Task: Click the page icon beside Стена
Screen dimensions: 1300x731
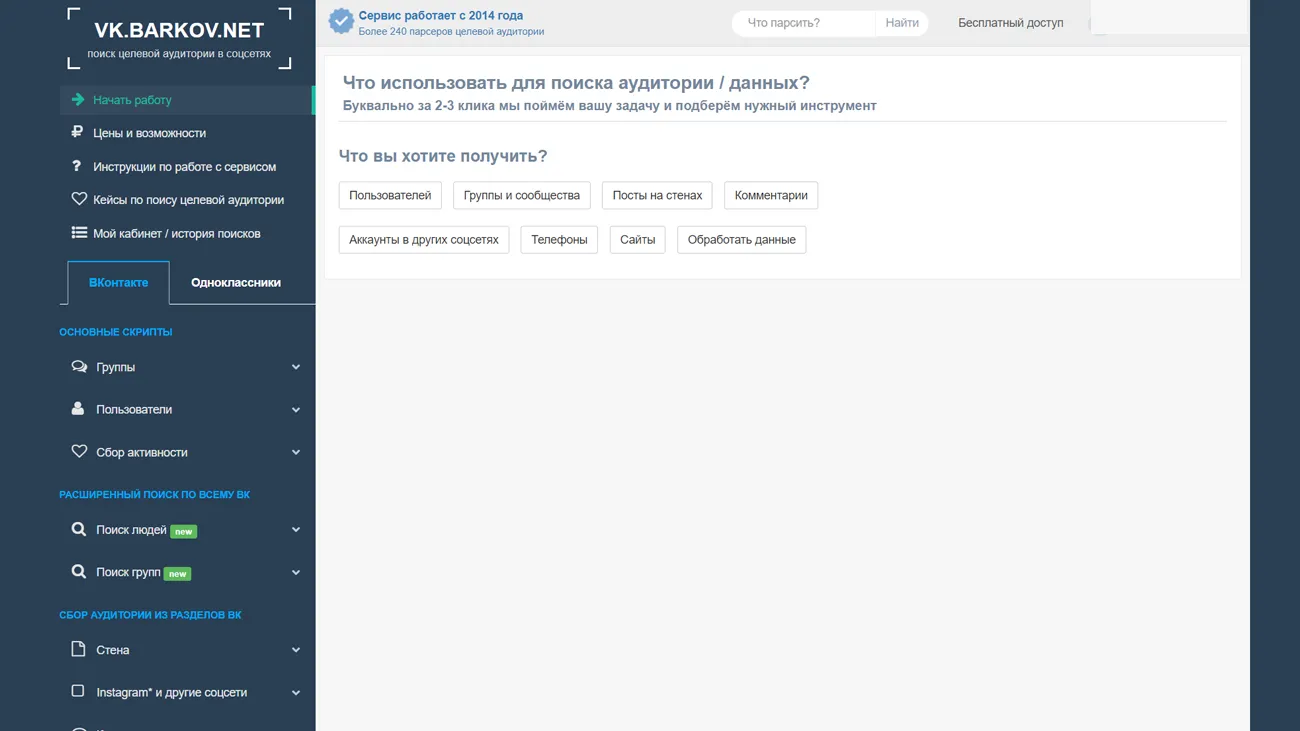Action: (78, 649)
